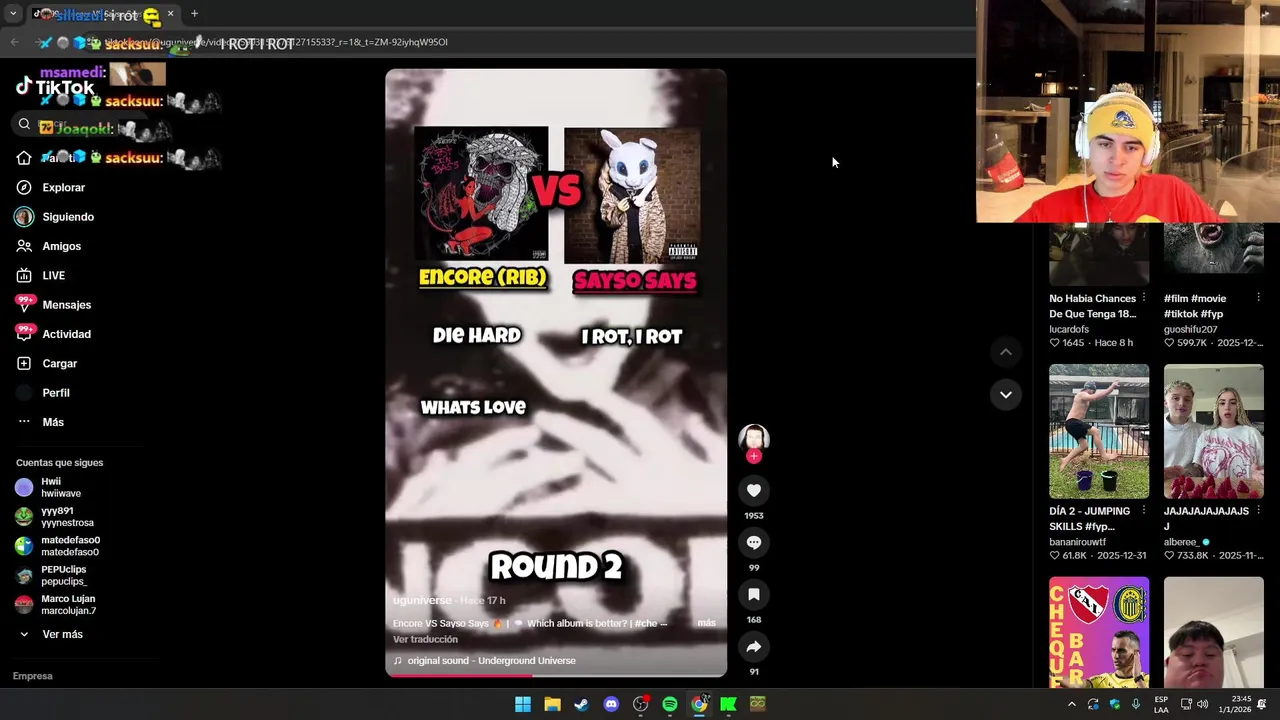The width and height of the screenshot is (1280, 720).
Task: Open a new browser tab with plus
Action: pos(194,14)
